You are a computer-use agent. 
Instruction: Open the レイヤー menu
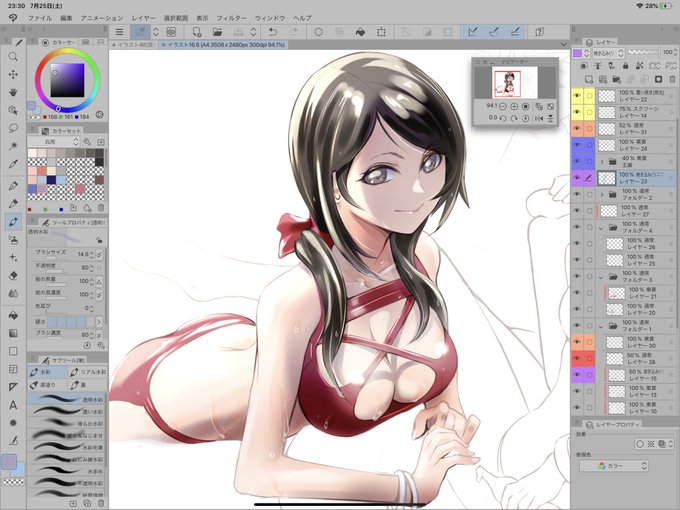(x=143, y=18)
